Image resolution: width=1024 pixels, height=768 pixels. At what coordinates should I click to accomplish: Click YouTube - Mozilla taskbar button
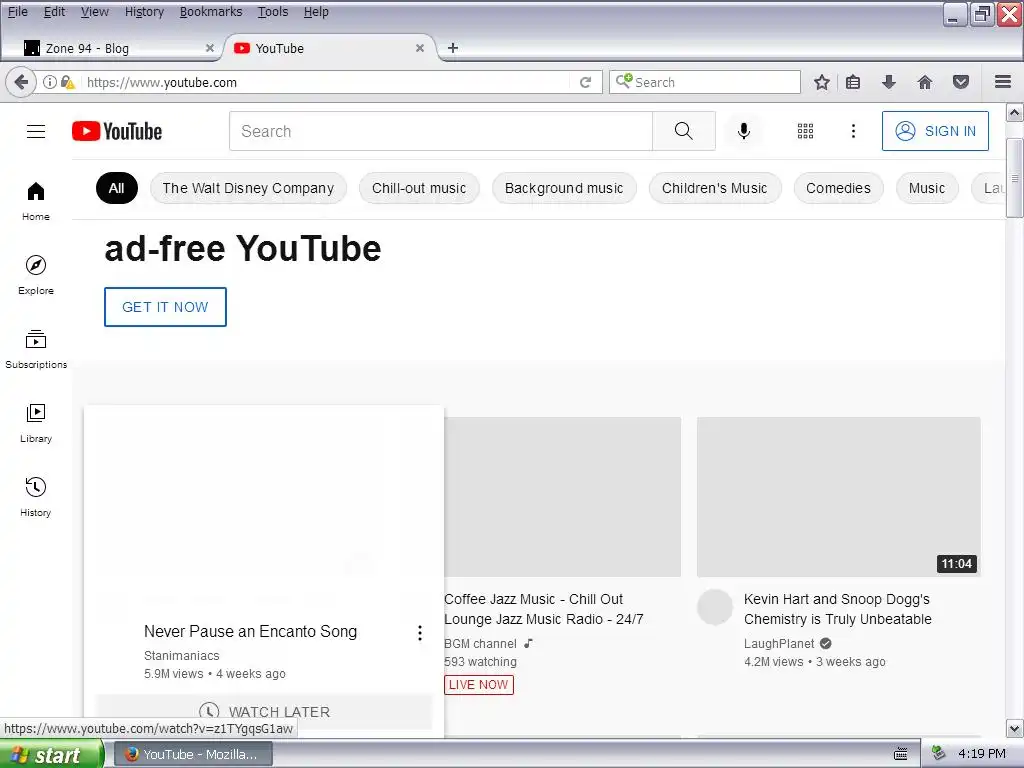tap(193, 754)
